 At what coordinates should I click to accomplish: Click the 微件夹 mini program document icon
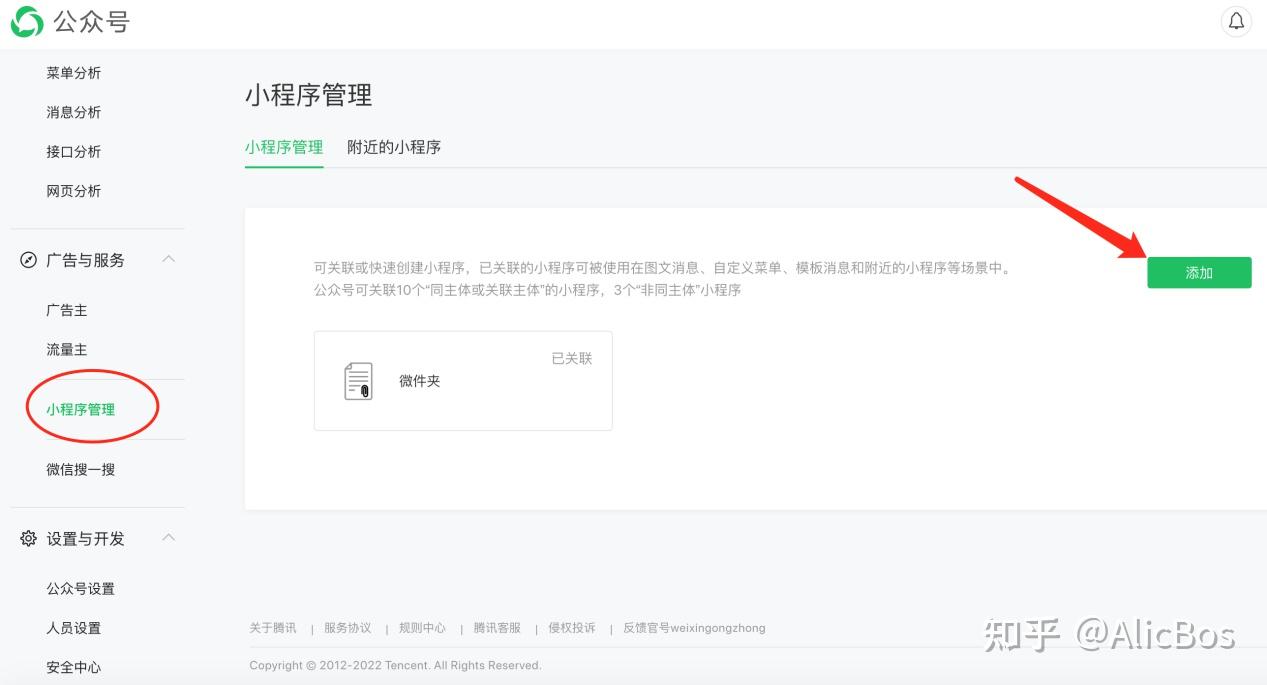pyautogui.click(x=358, y=381)
